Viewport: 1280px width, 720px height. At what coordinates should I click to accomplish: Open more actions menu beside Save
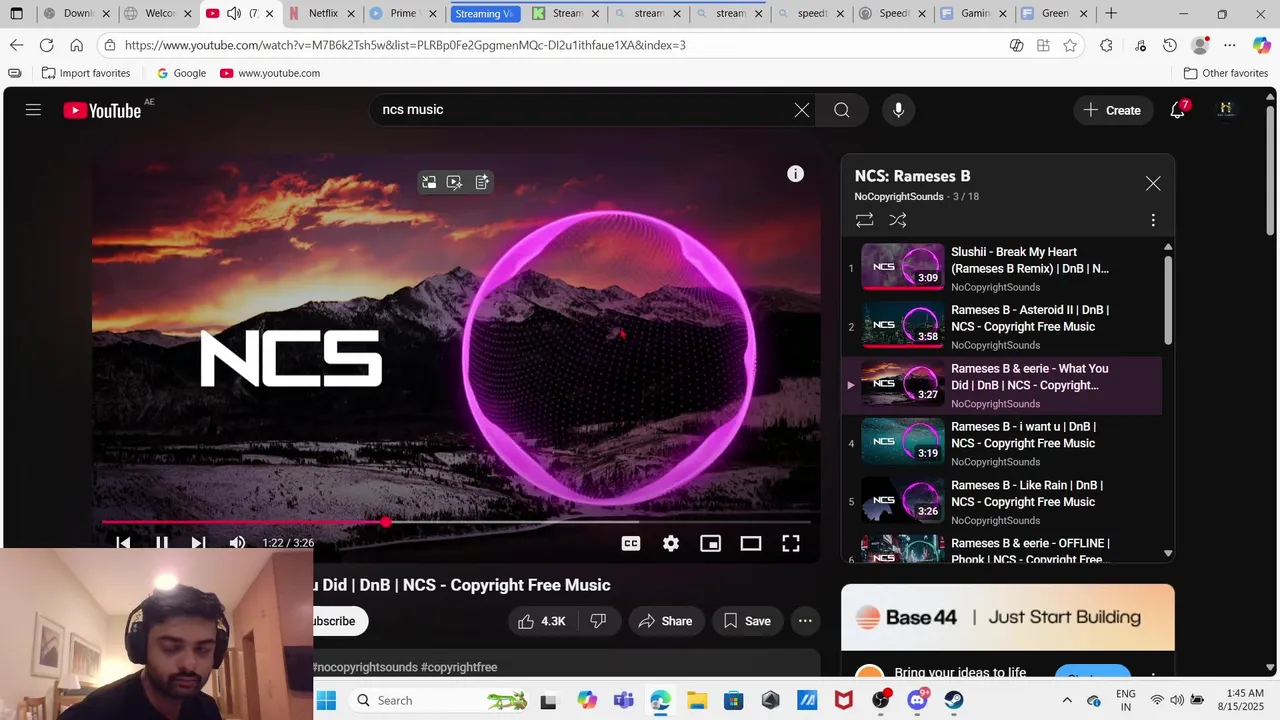pyautogui.click(x=805, y=621)
